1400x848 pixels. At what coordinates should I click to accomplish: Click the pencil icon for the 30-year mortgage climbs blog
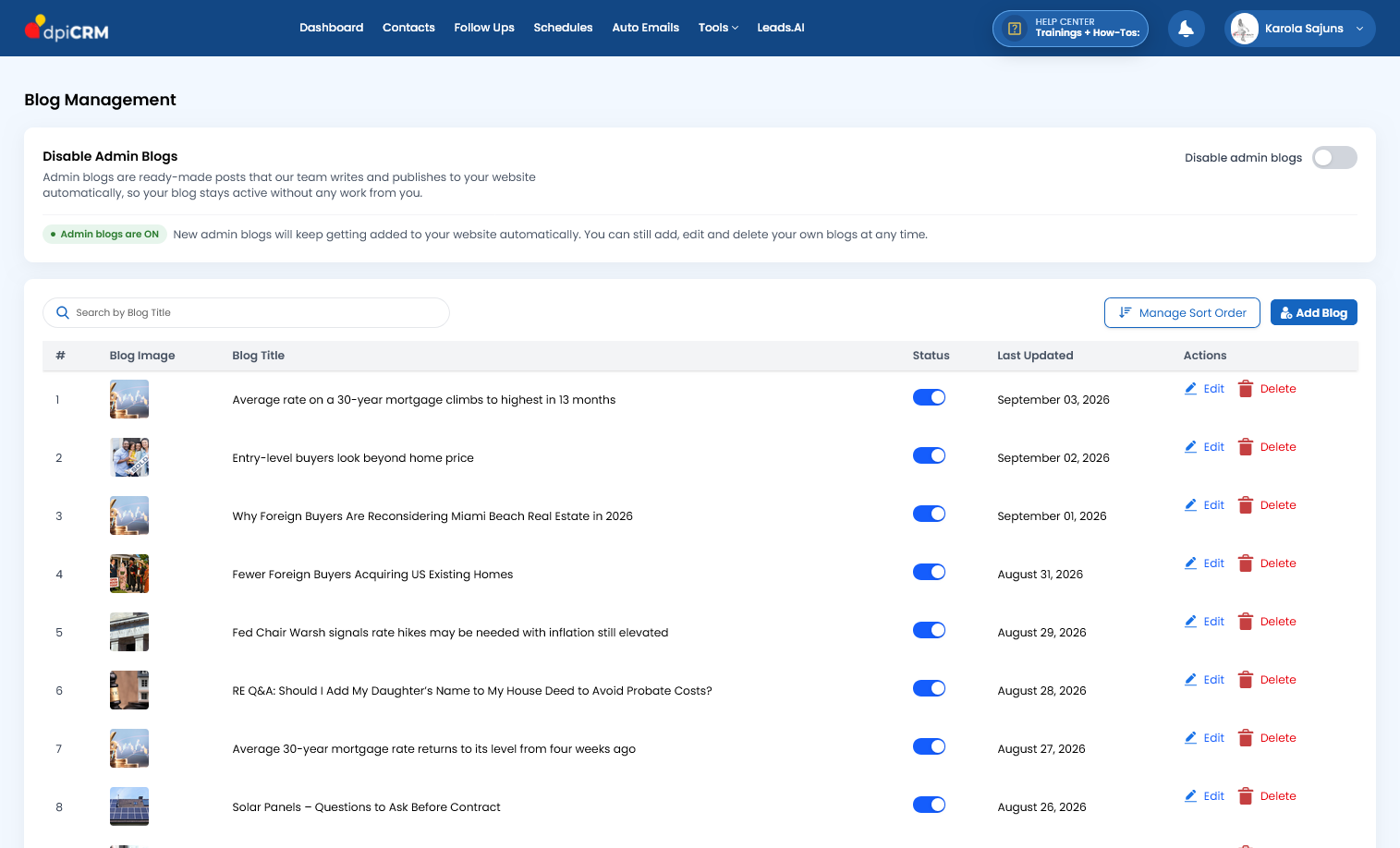(1191, 389)
